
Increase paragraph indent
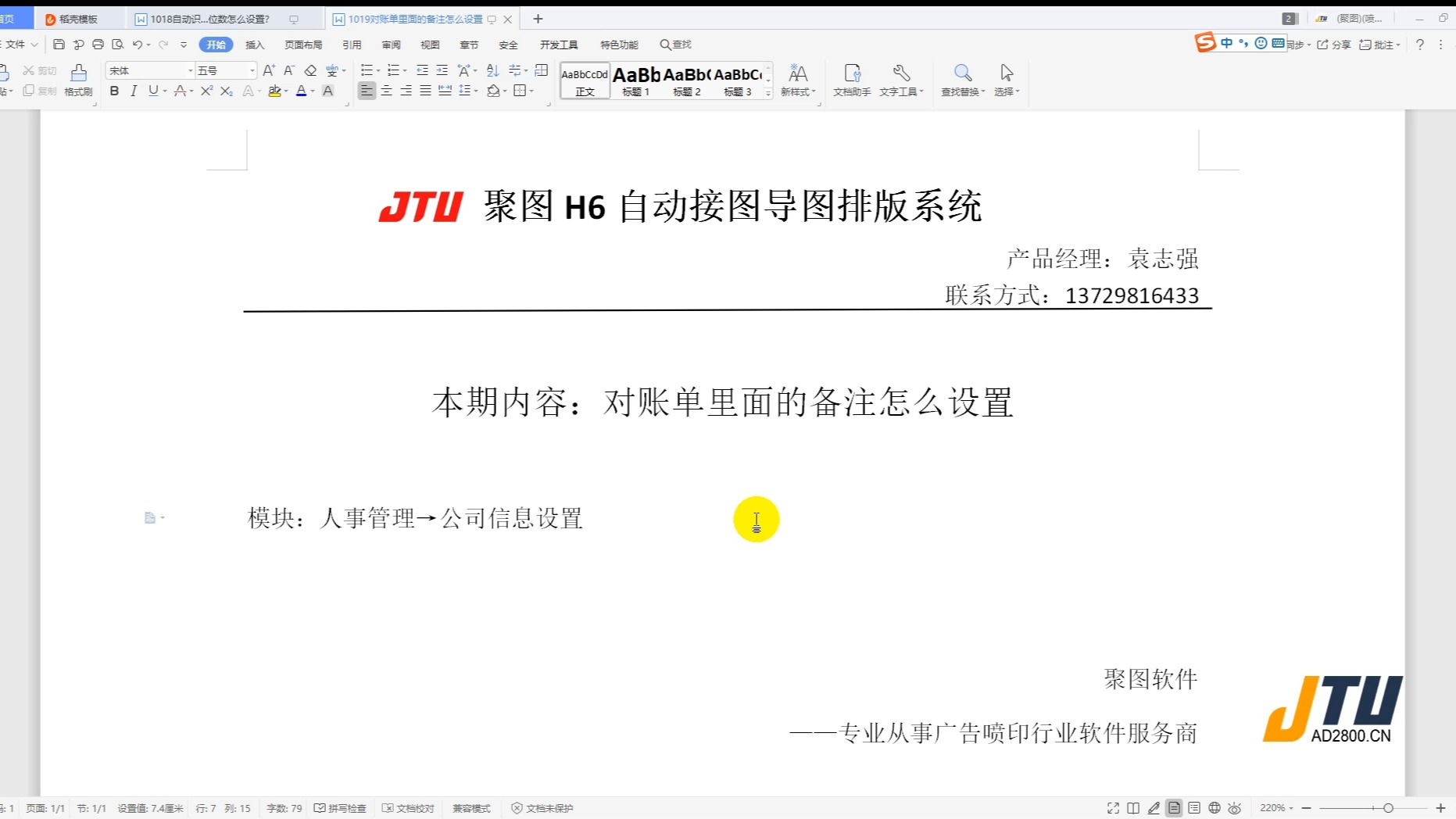442,70
